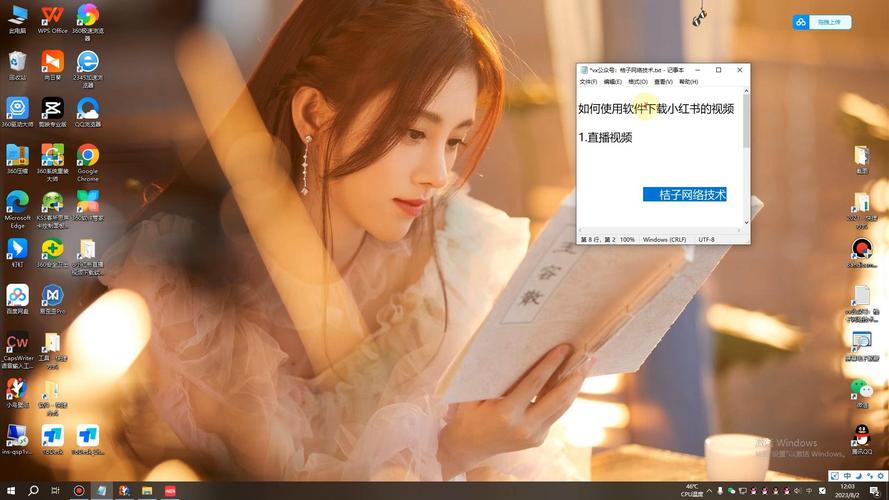This screenshot has height=500, width=889.
Task: Open the 360 Speed Browser icon
Action: (88, 15)
